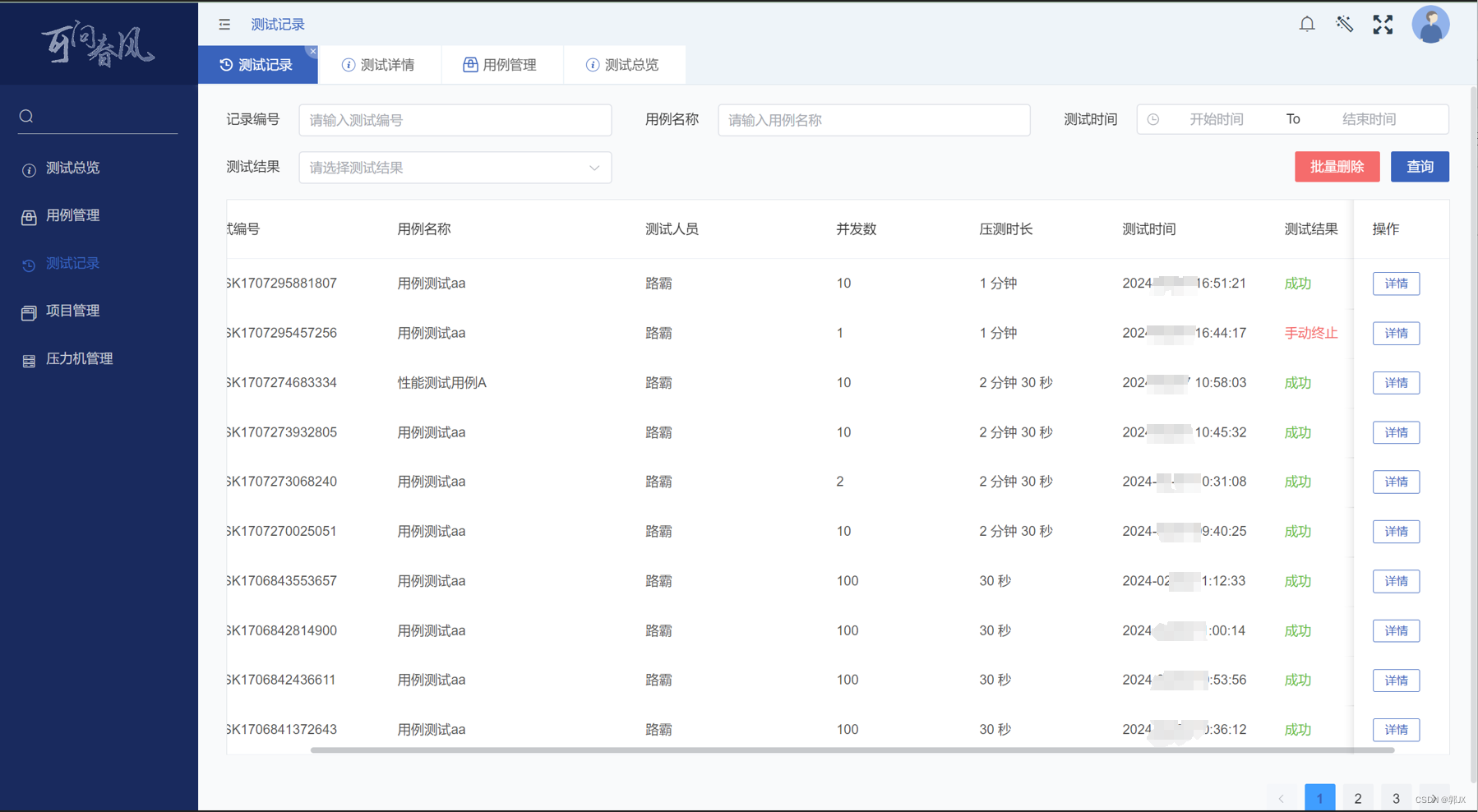Click the info icon on the 测试详情 tab
The image size is (1478, 812).
pyautogui.click(x=349, y=65)
